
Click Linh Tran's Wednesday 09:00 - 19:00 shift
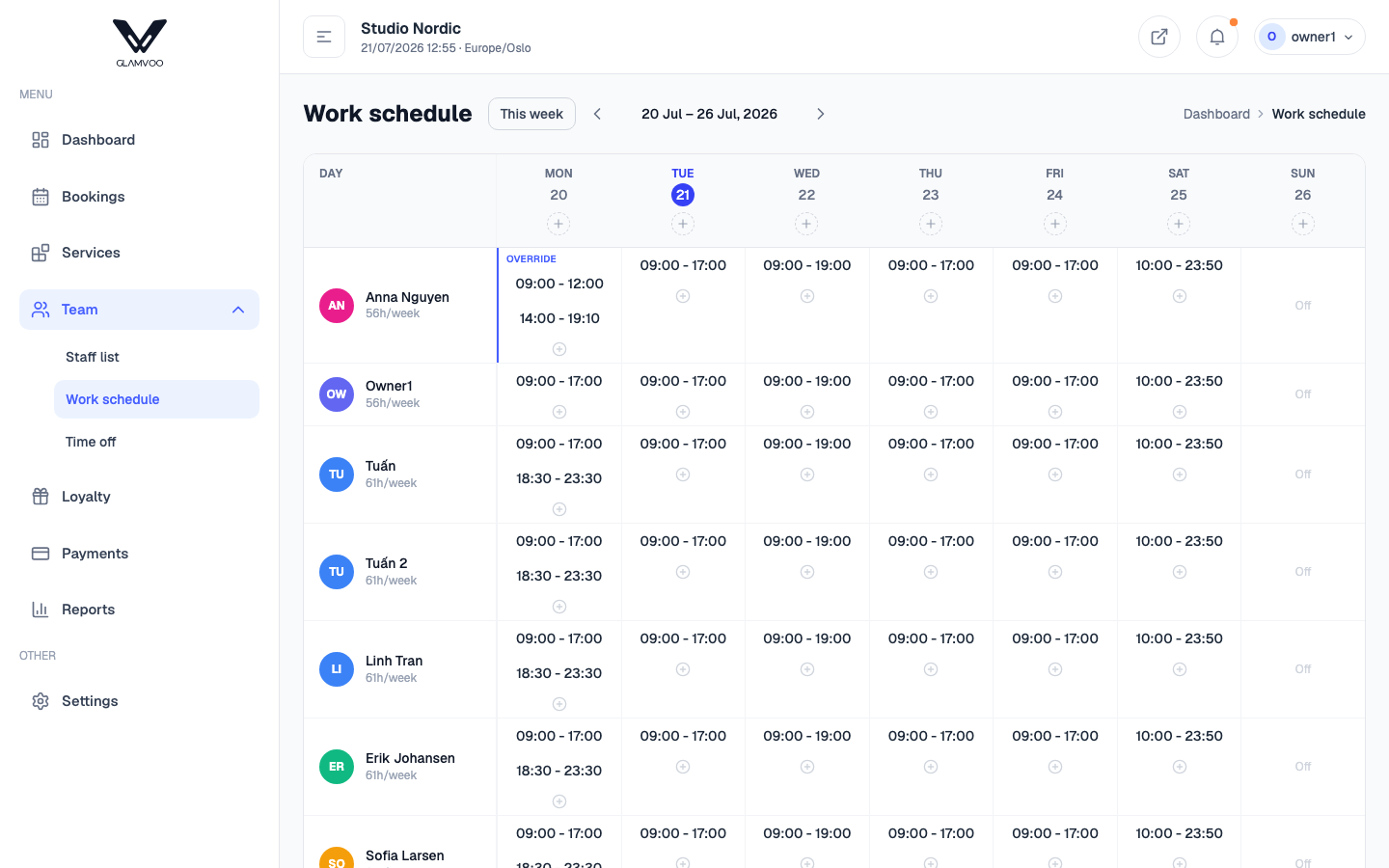[807, 638]
